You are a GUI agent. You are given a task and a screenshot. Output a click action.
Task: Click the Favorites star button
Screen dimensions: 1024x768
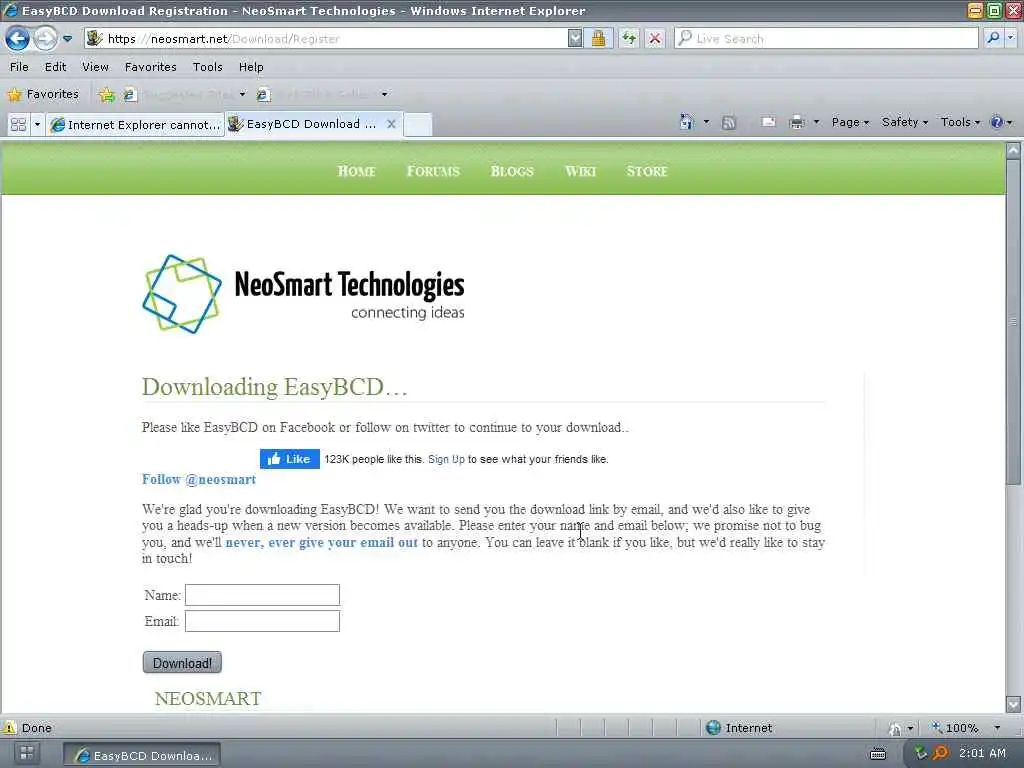[43, 94]
